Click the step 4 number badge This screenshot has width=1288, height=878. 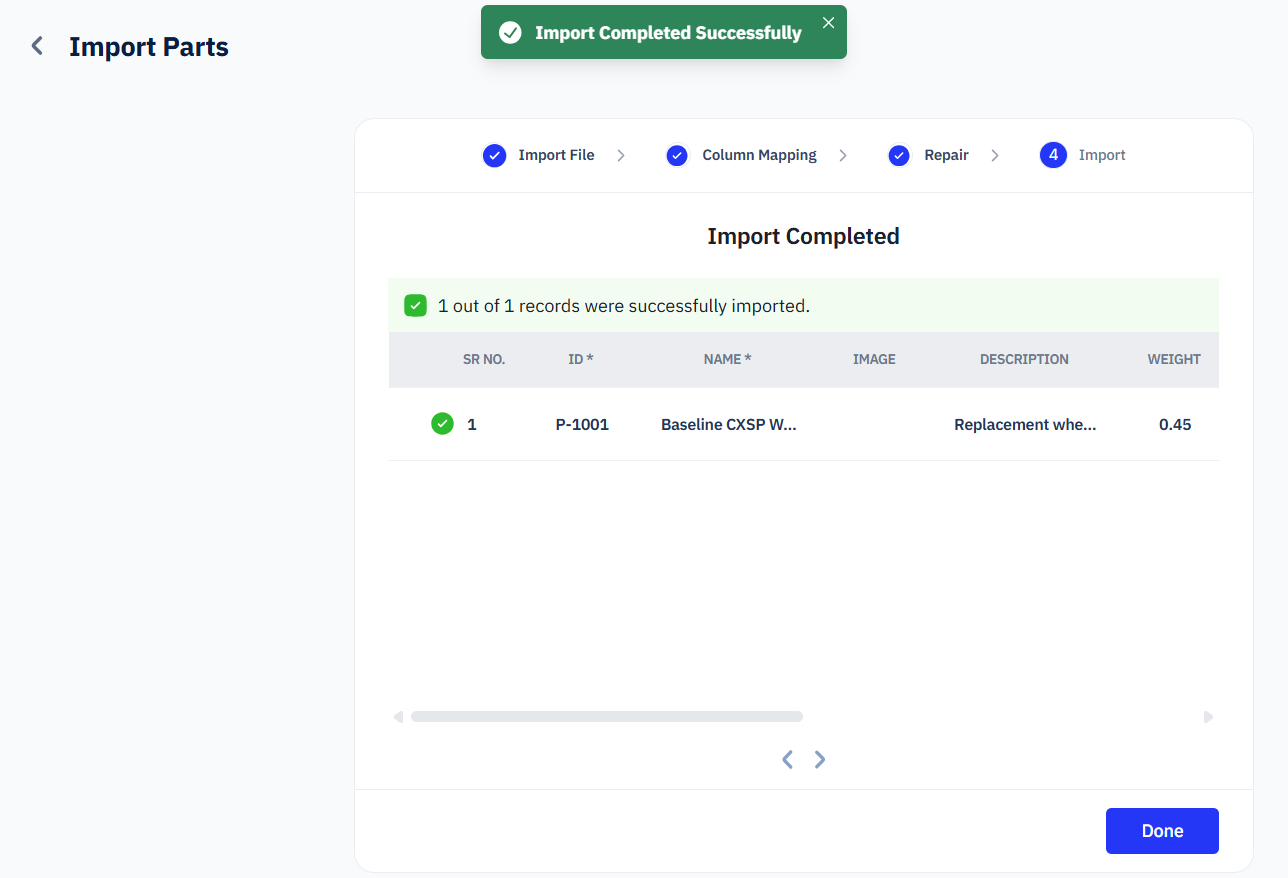pos(1053,155)
